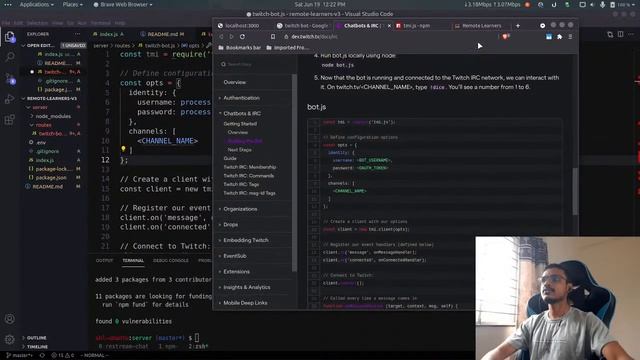Click the sync changes icon in status bar
Viewport: 640px width, 360px height.
click(x=42, y=356)
